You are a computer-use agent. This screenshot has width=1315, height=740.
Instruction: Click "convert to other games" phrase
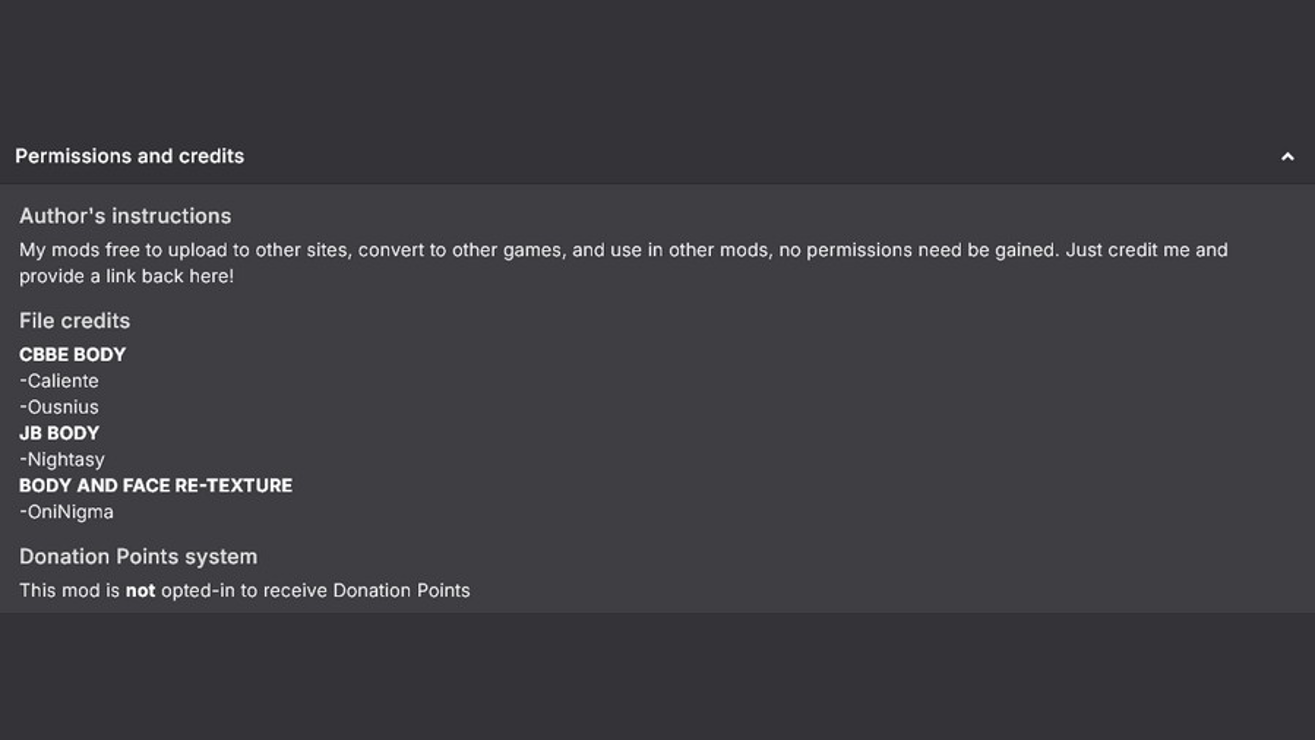point(459,250)
